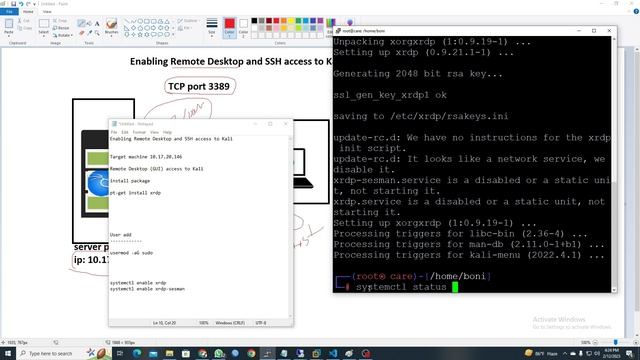The image size is (640, 360).
Task: Click the Copy button in Paint
Action: coord(24,28)
